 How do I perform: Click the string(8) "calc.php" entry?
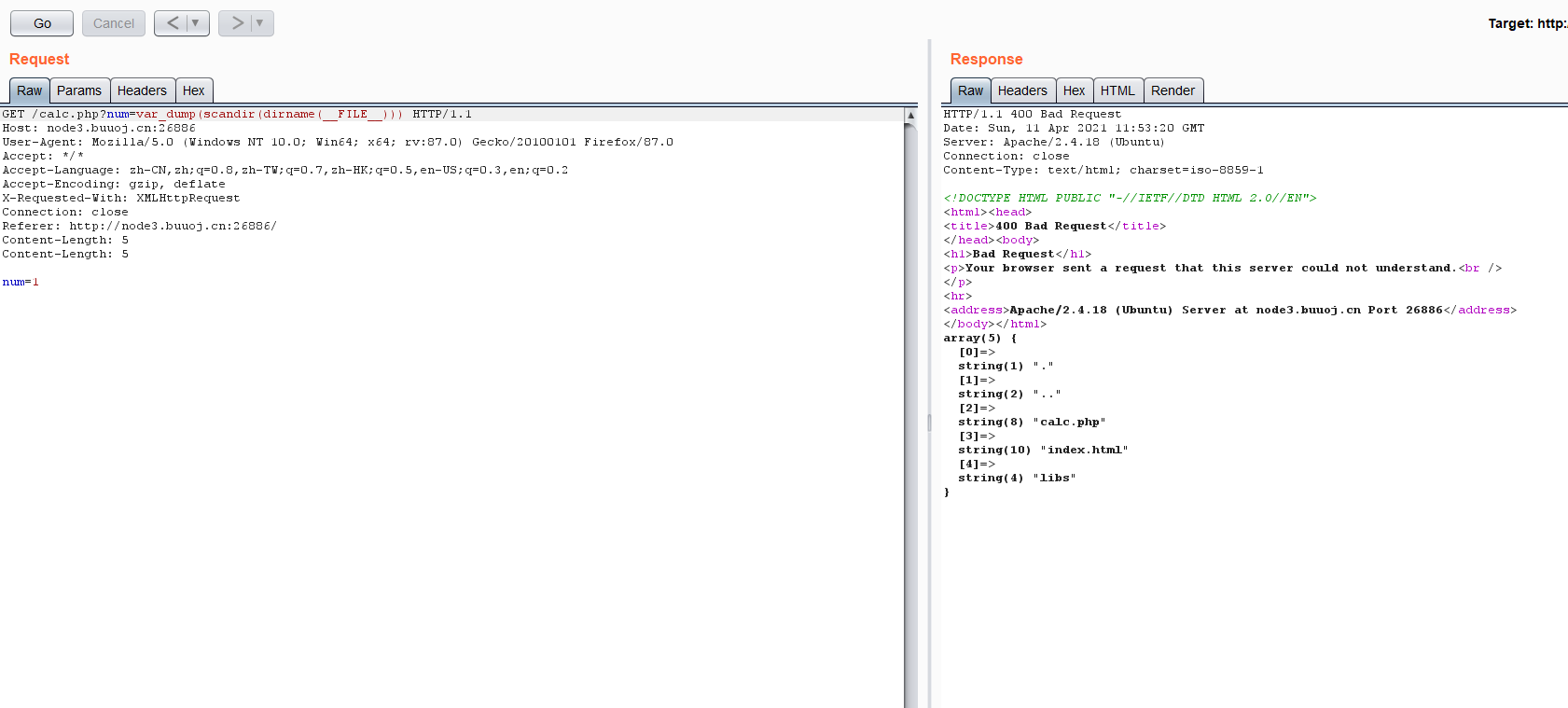1032,422
